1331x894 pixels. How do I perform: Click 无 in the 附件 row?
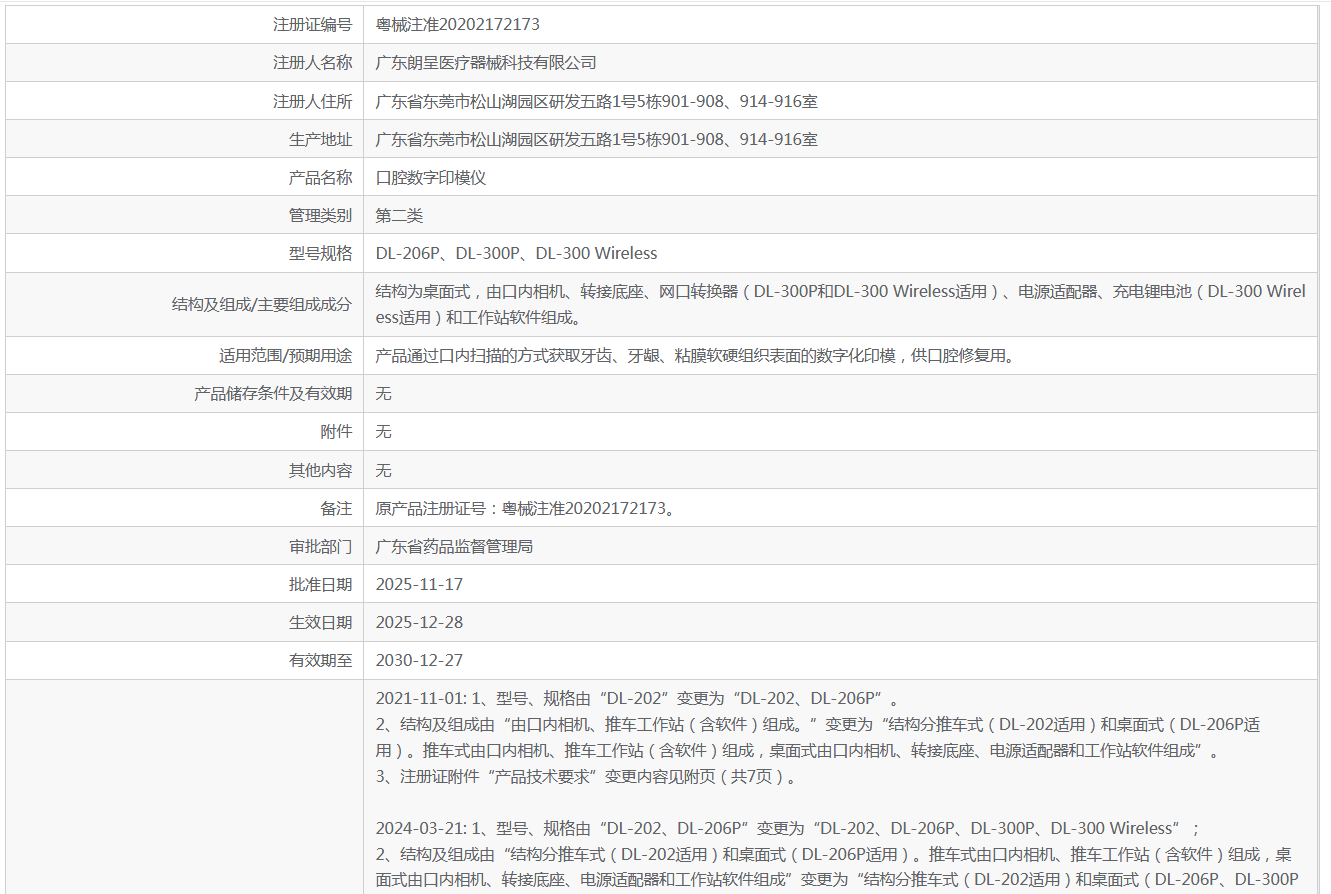384,431
